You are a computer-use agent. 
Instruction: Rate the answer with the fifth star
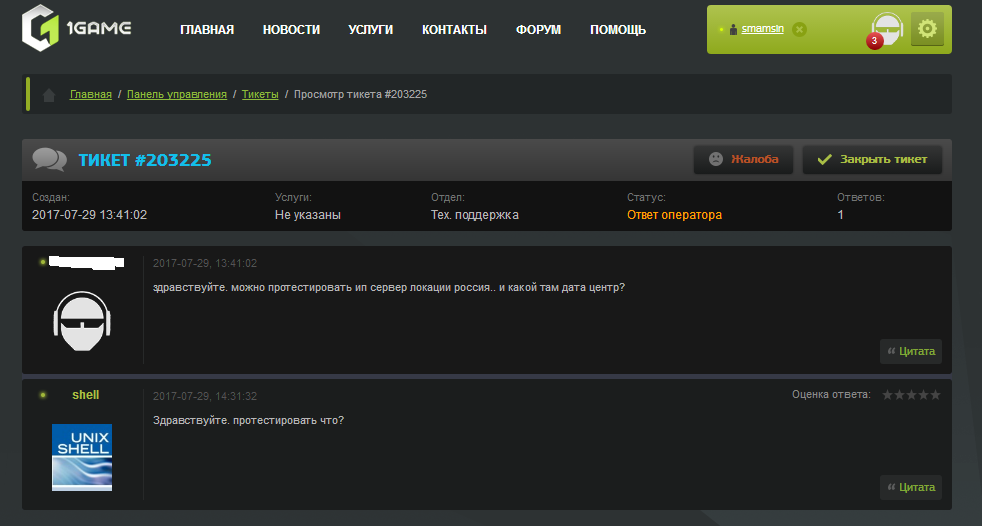935,394
